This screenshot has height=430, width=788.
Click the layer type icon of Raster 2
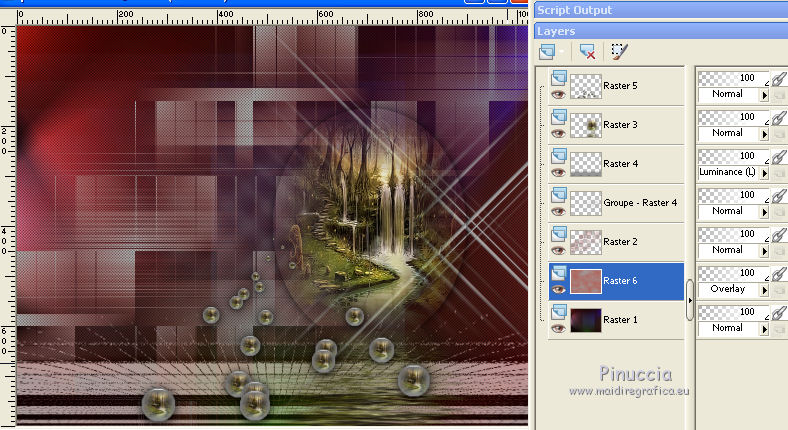pyautogui.click(x=559, y=234)
